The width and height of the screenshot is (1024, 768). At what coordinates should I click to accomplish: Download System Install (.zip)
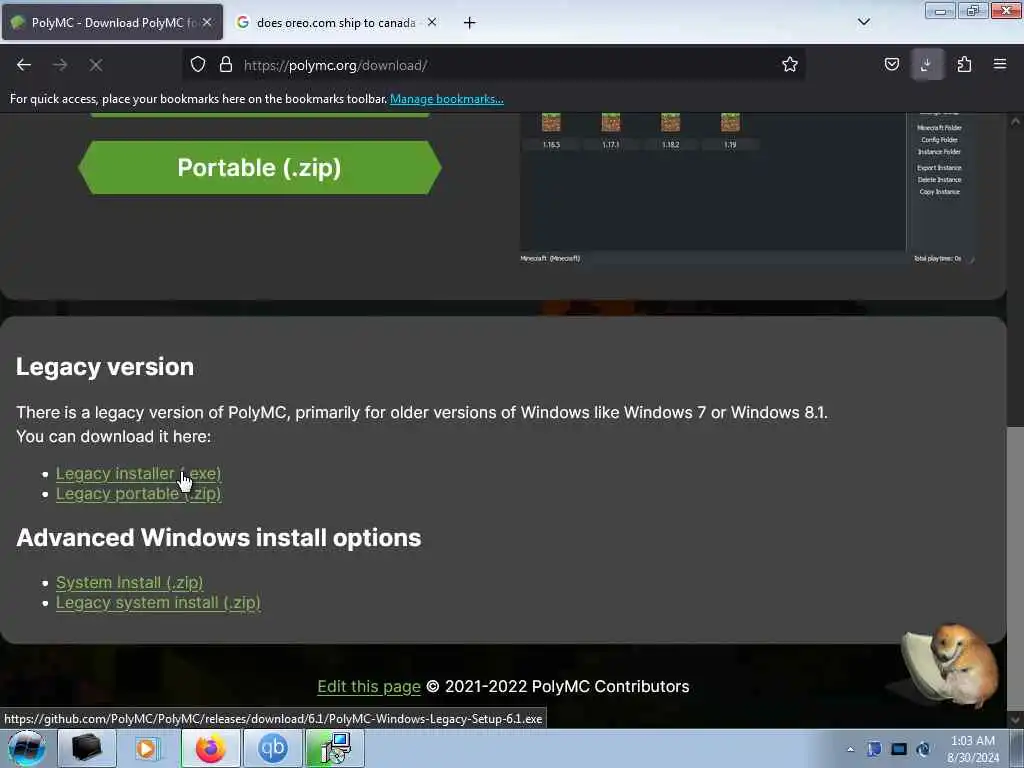click(x=129, y=583)
